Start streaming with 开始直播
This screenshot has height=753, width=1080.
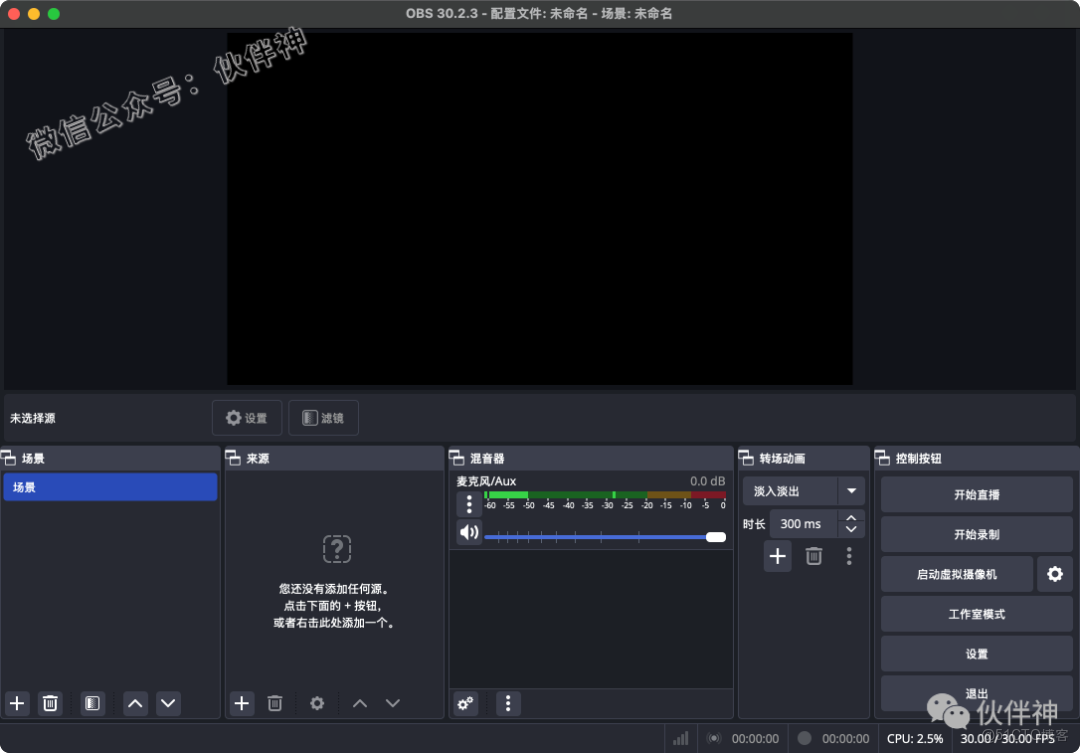click(x=975, y=494)
